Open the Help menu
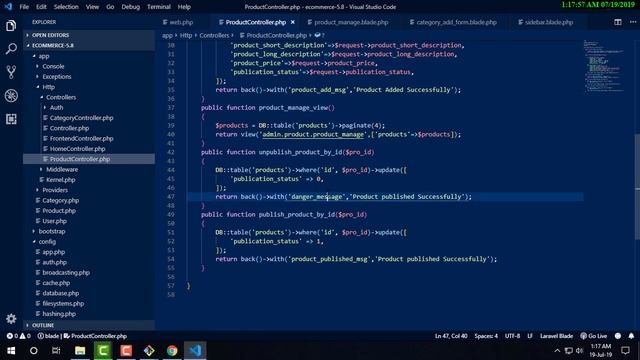Screen dimensions: 640x360 click(x=184, y=7)
